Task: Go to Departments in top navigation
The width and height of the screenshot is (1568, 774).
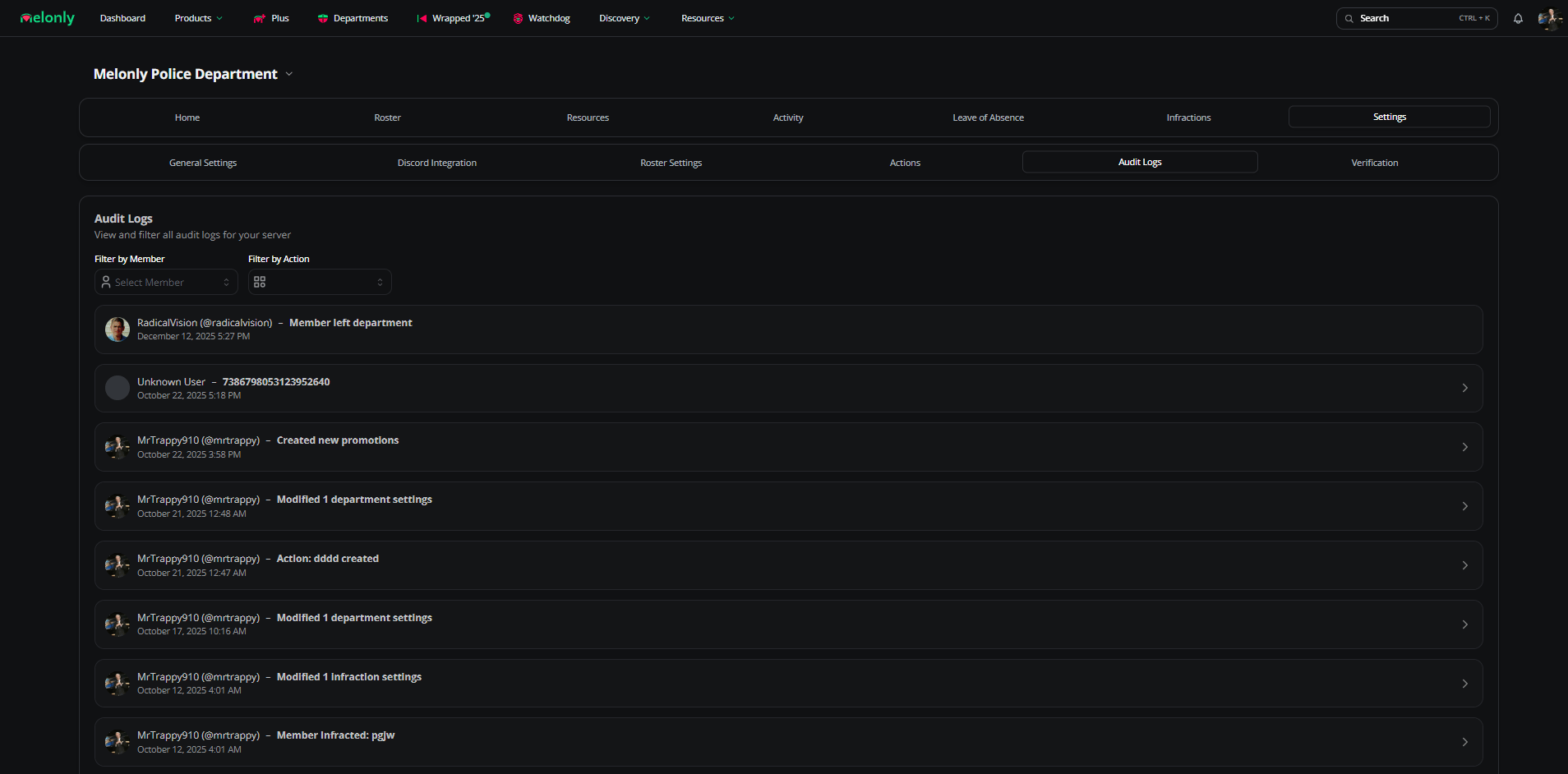Action: point(353,18)
